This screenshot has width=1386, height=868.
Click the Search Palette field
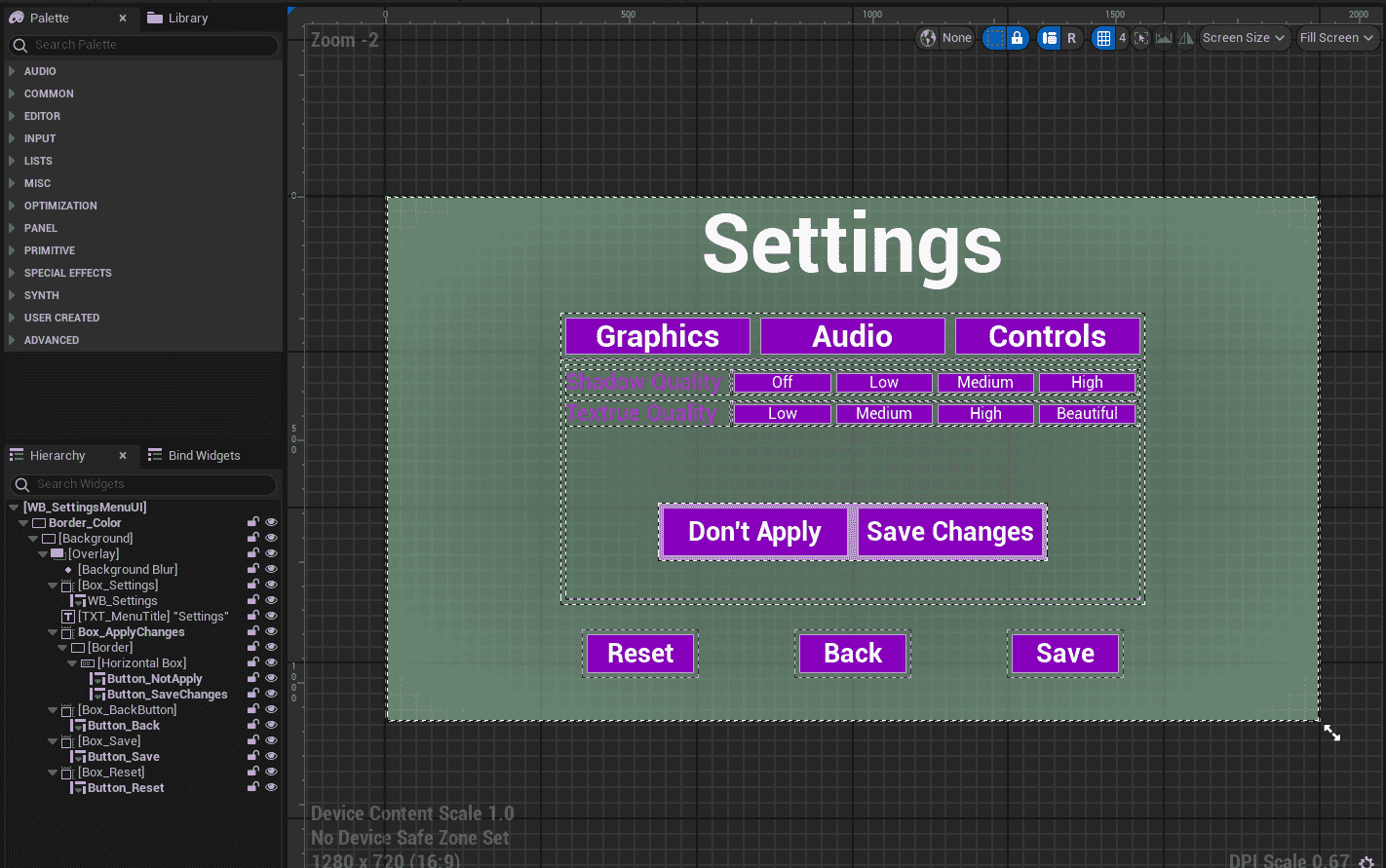tap(144, 45)
